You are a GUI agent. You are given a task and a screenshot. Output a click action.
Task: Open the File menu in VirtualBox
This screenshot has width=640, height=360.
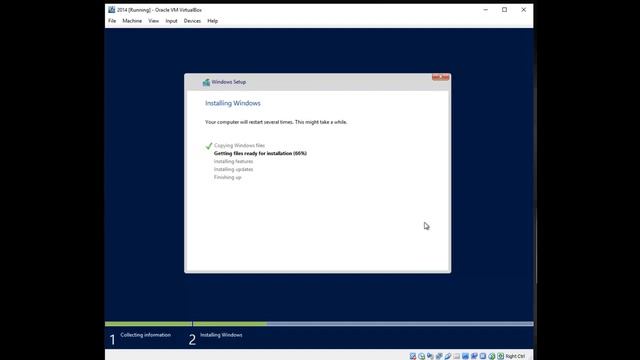112,21
